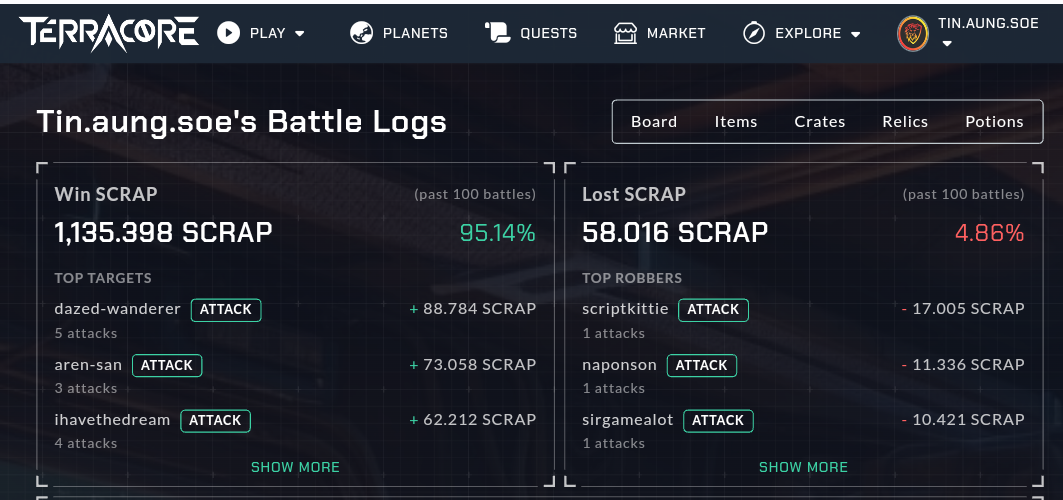The width and height of the screenshot is (1063, 500).
Task: Expand the Play dropdown arrow
Action: [300, 34]
